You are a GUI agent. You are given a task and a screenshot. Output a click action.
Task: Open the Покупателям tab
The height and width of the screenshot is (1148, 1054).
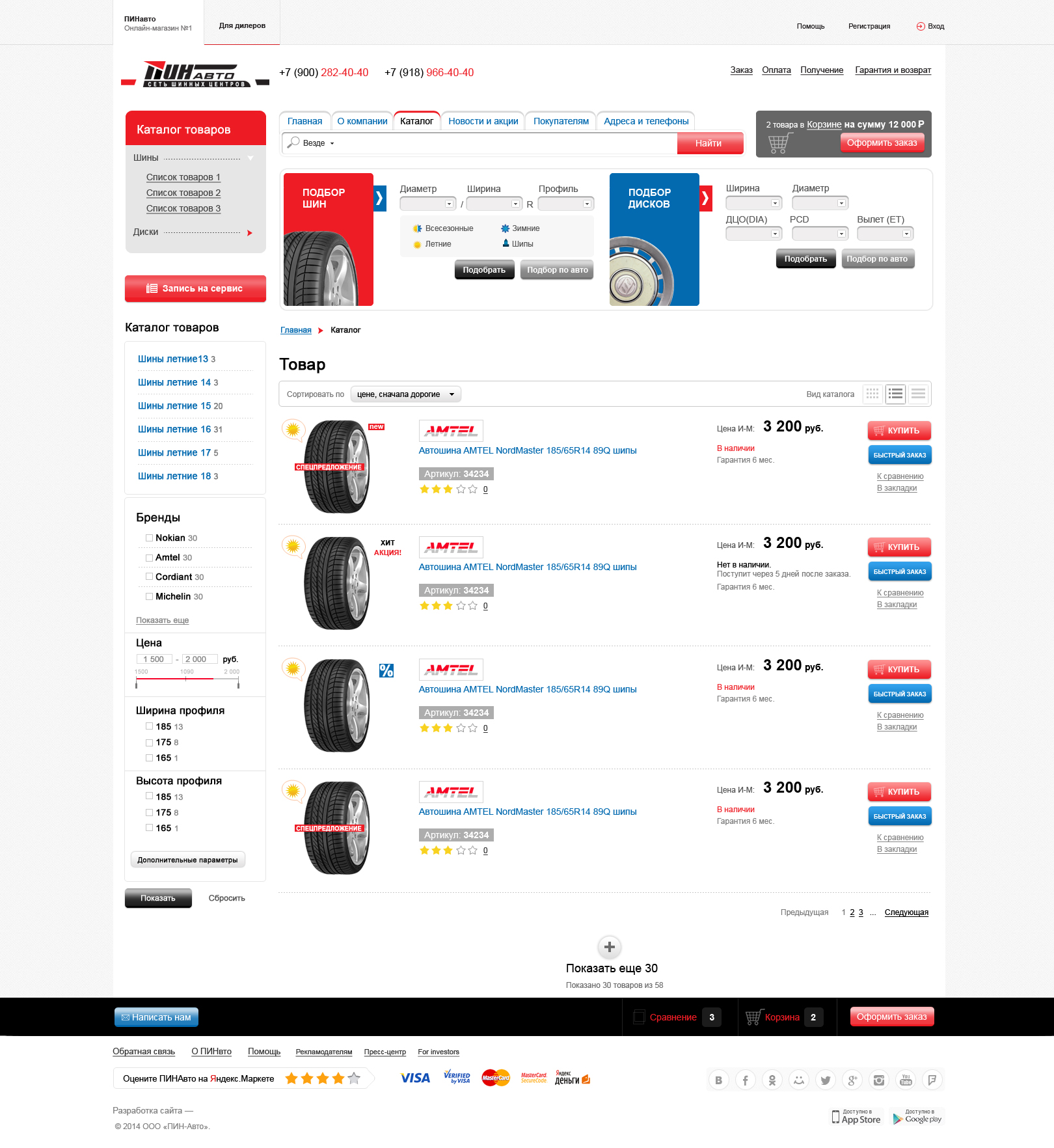coord(561,121)
